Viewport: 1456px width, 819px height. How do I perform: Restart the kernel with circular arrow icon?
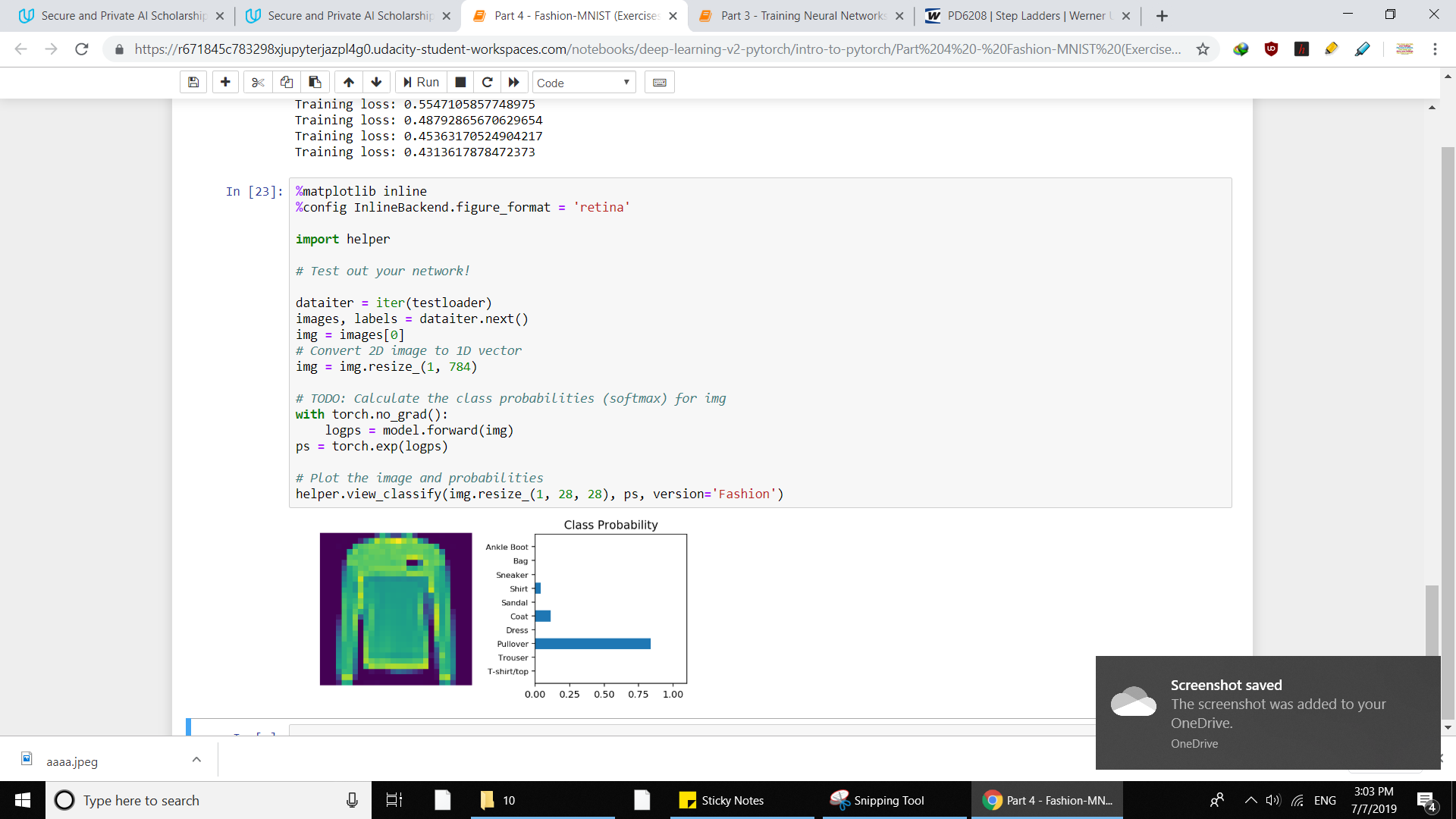pos(487,82)
